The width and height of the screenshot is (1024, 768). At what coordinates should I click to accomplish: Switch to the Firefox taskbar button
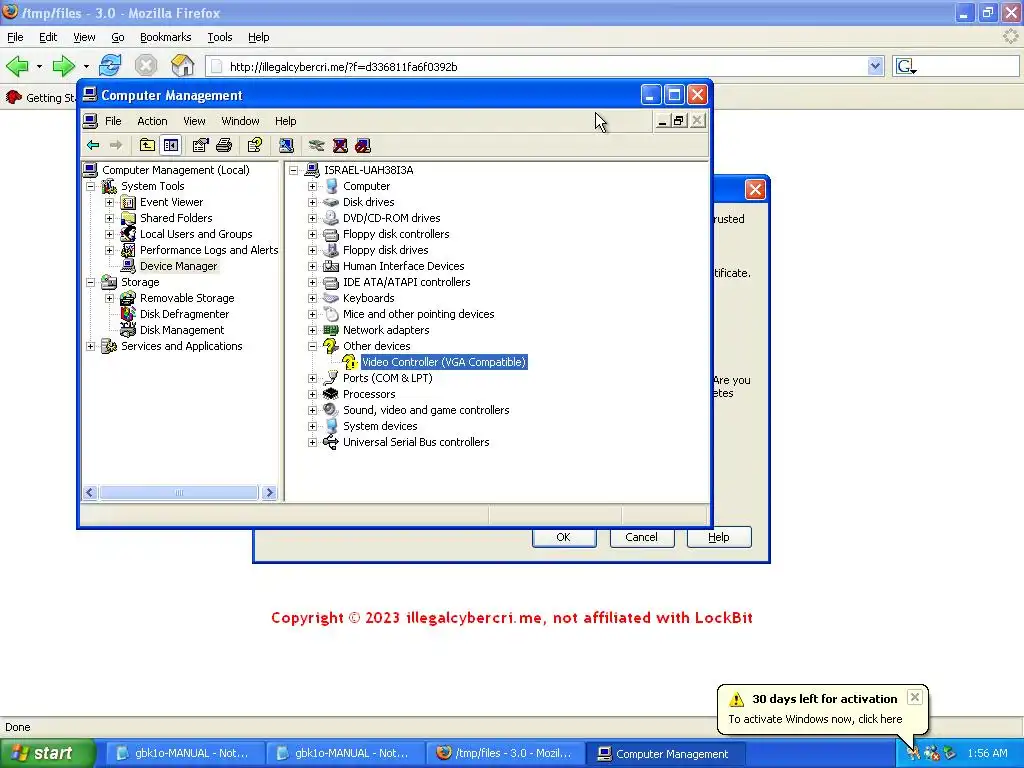click(x=504, y=753)
